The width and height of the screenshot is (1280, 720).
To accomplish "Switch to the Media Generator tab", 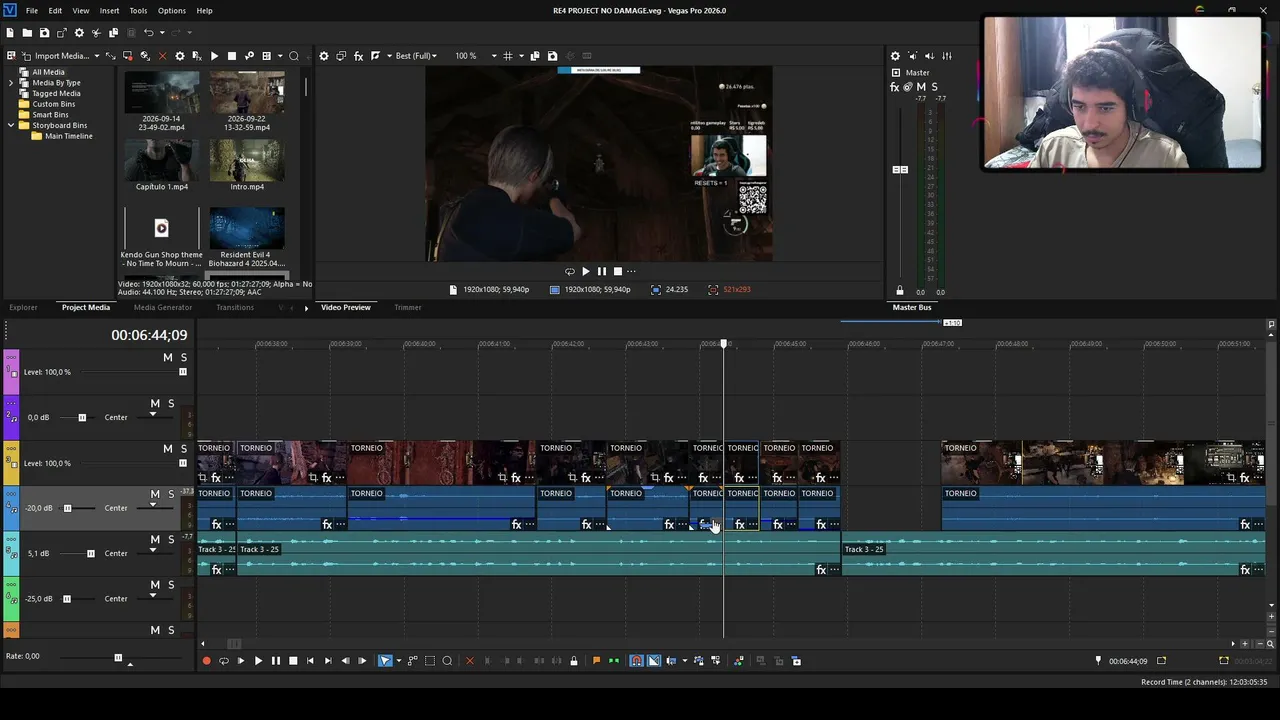I will click(x=163, y=307).
